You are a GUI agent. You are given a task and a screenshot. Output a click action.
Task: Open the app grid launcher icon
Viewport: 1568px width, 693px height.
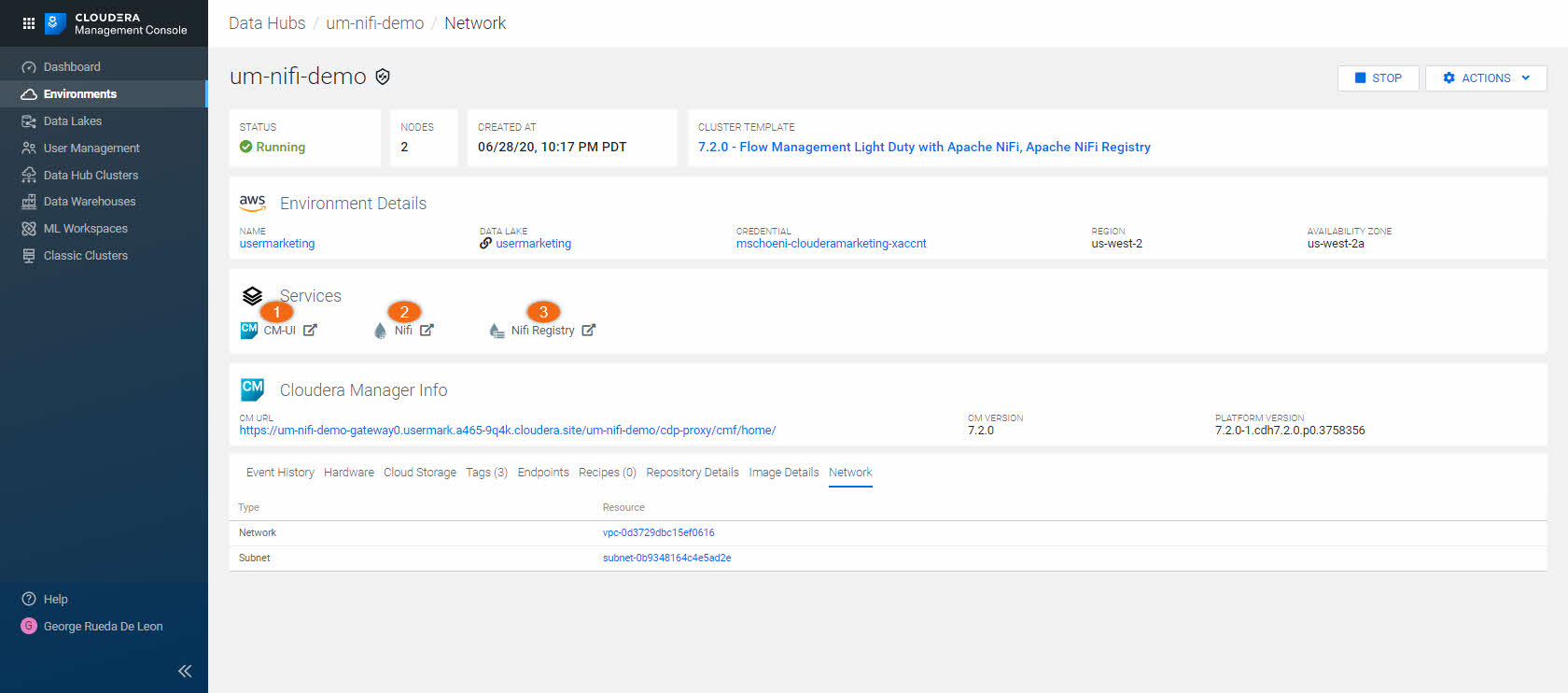[29, 23]
